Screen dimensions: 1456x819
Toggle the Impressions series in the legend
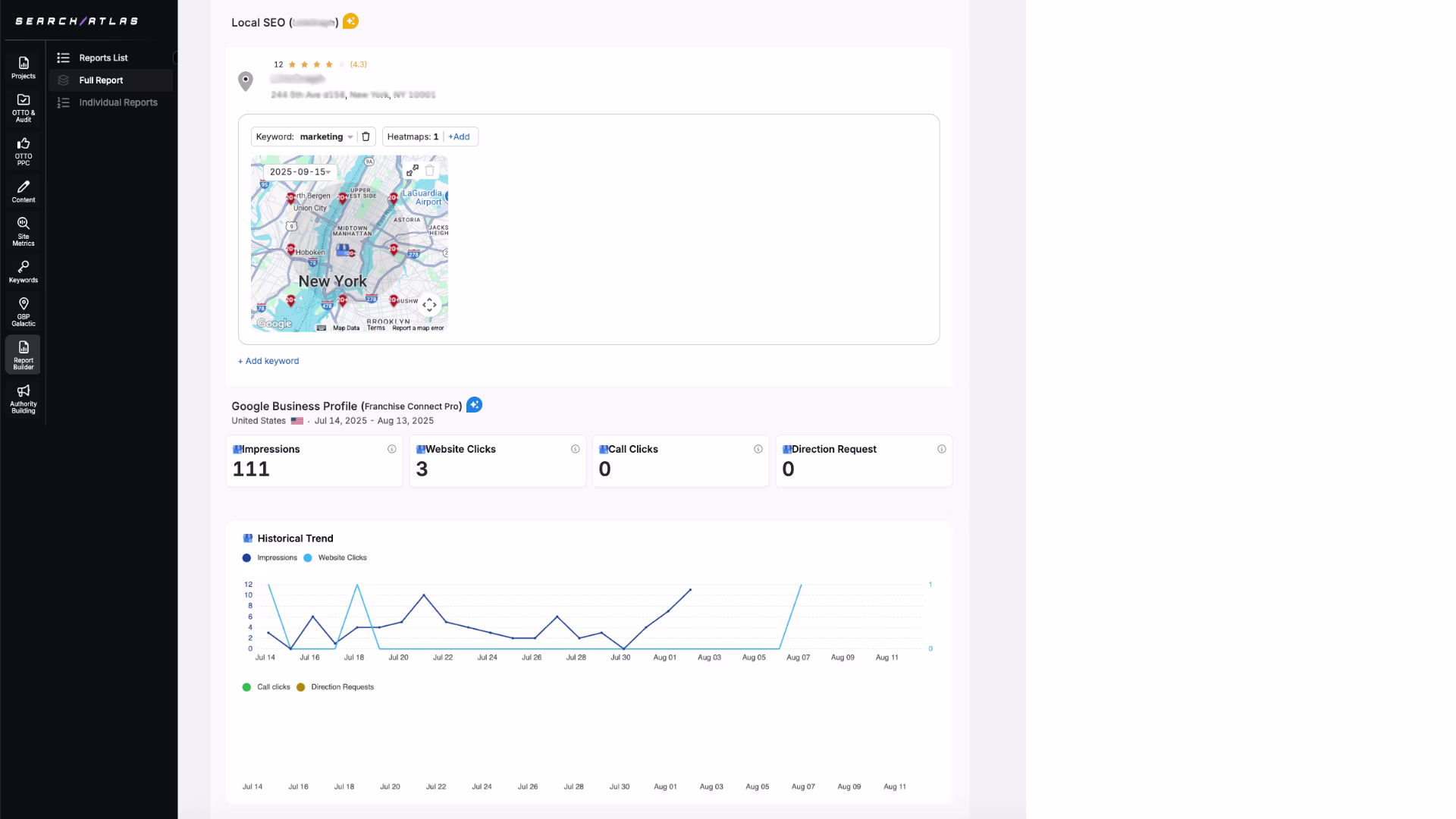coord(271,557)
